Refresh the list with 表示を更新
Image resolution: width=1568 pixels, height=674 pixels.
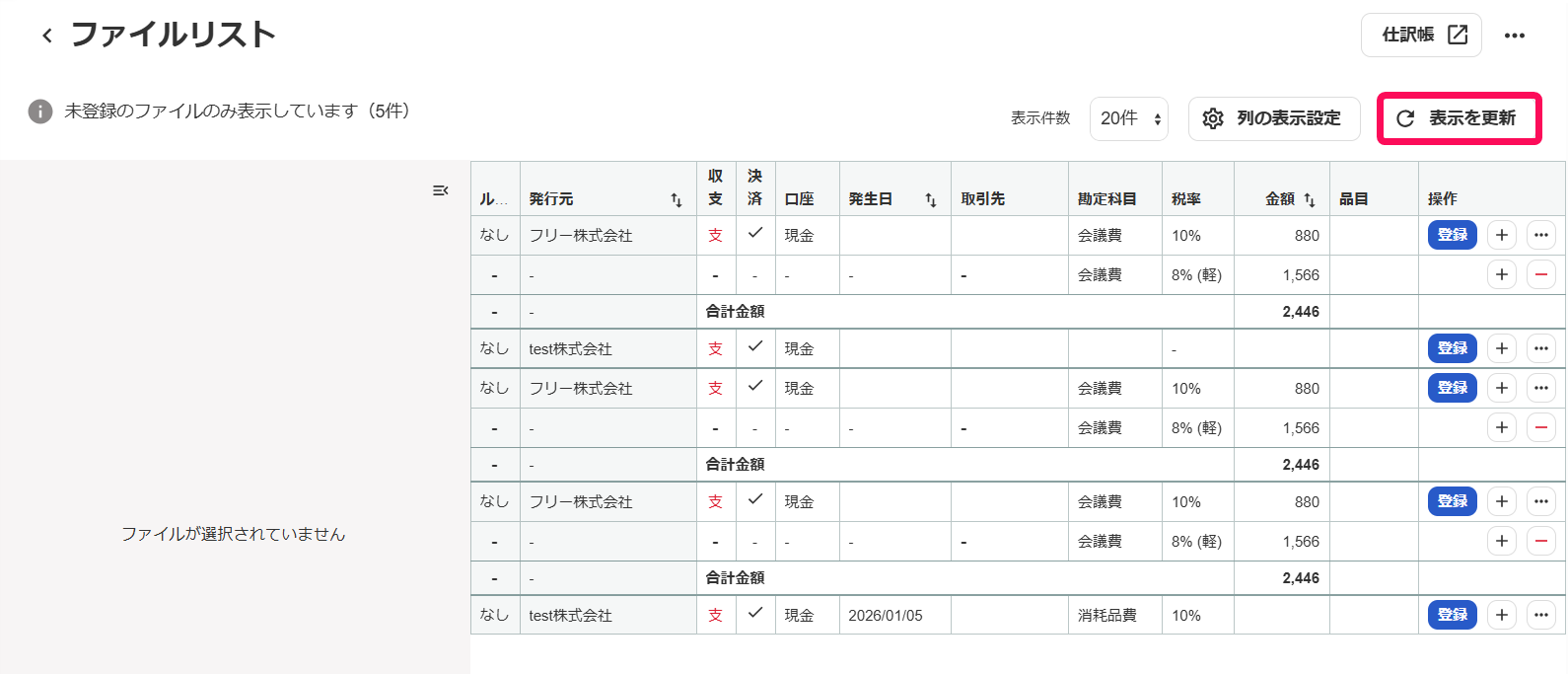[1459, 118]
